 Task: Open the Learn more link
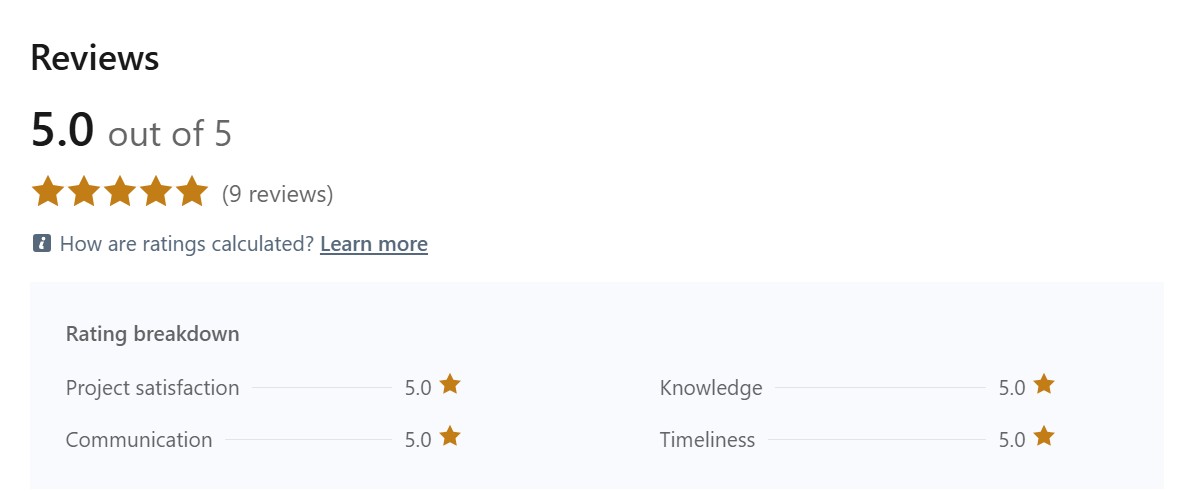(373, 244)
